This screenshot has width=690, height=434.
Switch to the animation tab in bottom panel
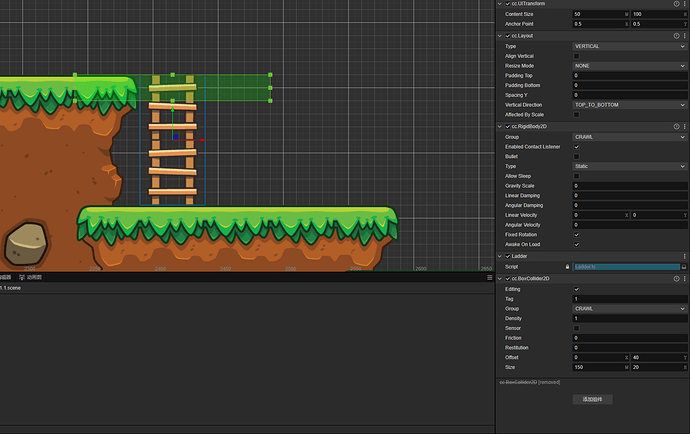(x=31, y=277)
